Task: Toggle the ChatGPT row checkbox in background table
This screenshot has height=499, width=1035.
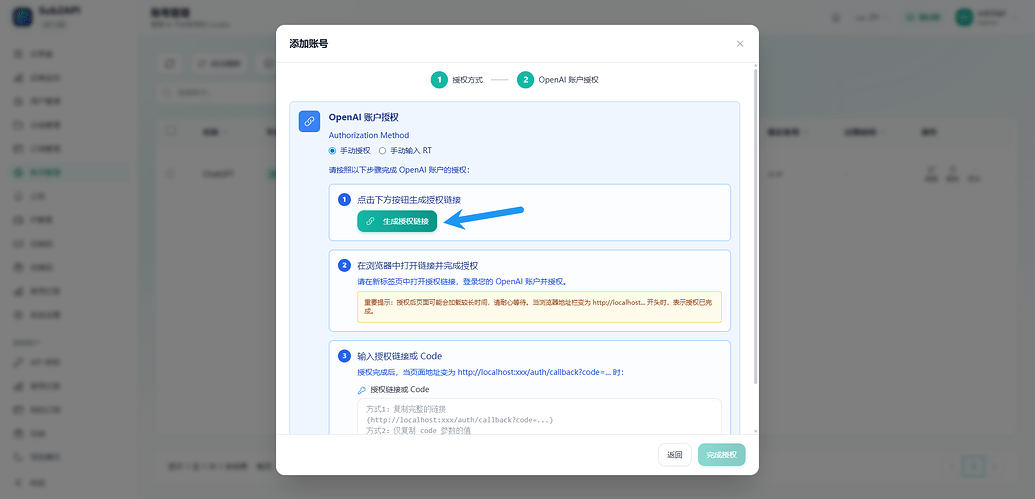Action: tap(171, 174)
